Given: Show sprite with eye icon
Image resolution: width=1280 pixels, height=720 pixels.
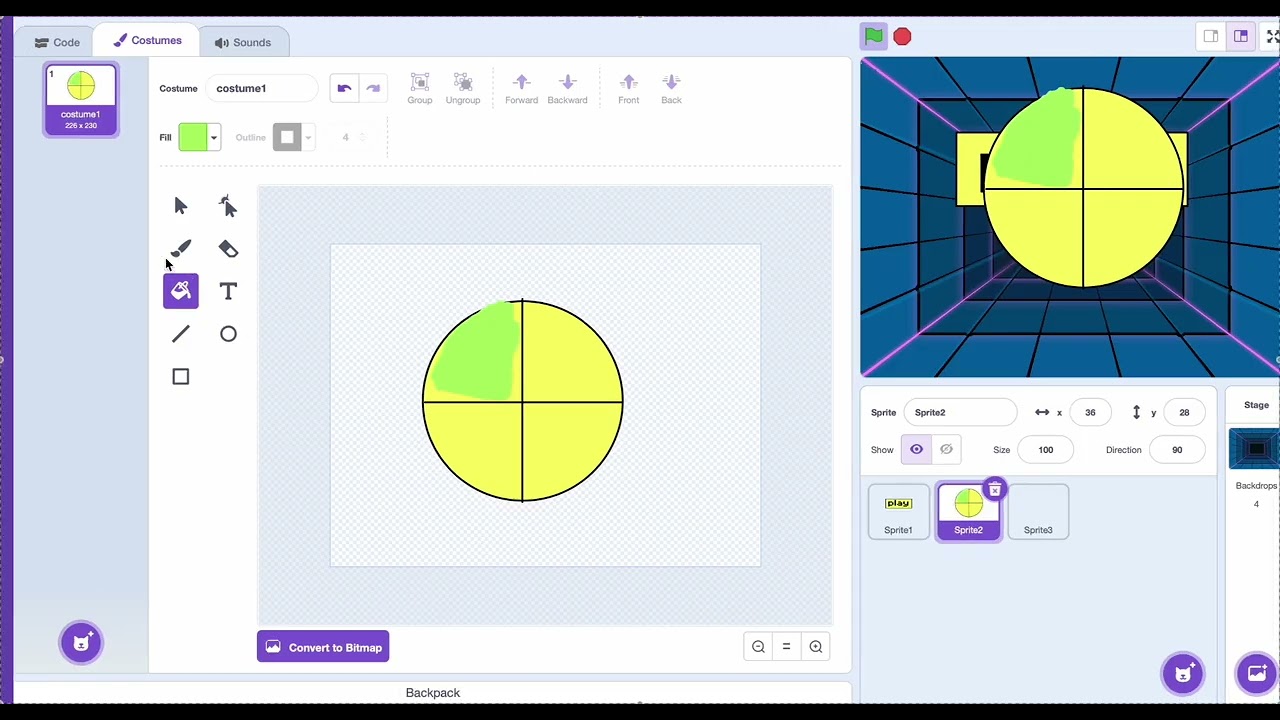Looking at the screenshot, I should [916, 449].
